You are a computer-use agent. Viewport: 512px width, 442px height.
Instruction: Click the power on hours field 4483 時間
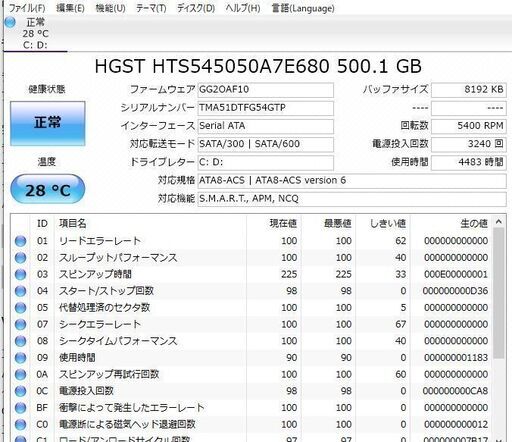(x=469, y=162)
